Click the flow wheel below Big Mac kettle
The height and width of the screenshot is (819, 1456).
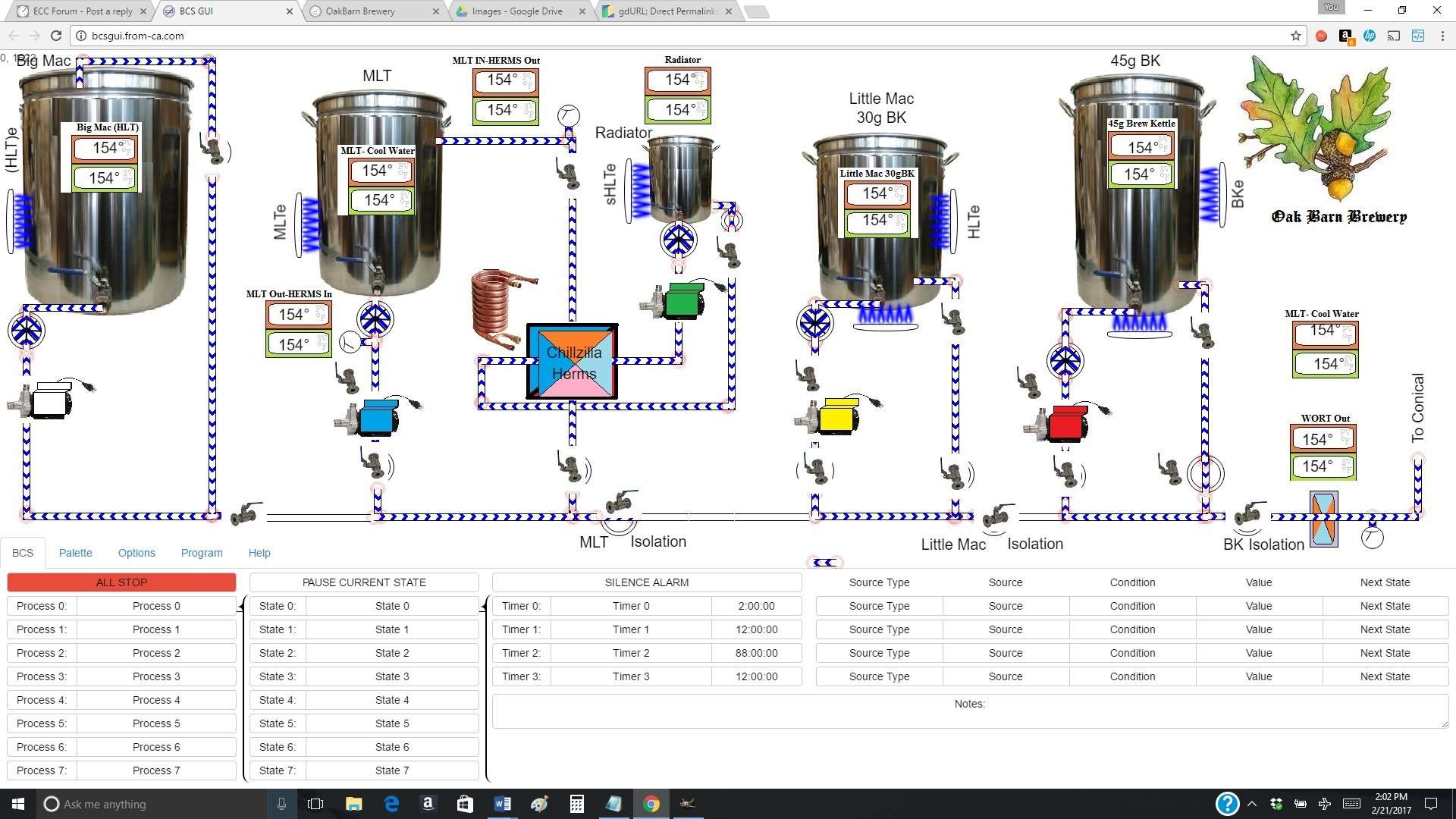[x=27, y=331]
